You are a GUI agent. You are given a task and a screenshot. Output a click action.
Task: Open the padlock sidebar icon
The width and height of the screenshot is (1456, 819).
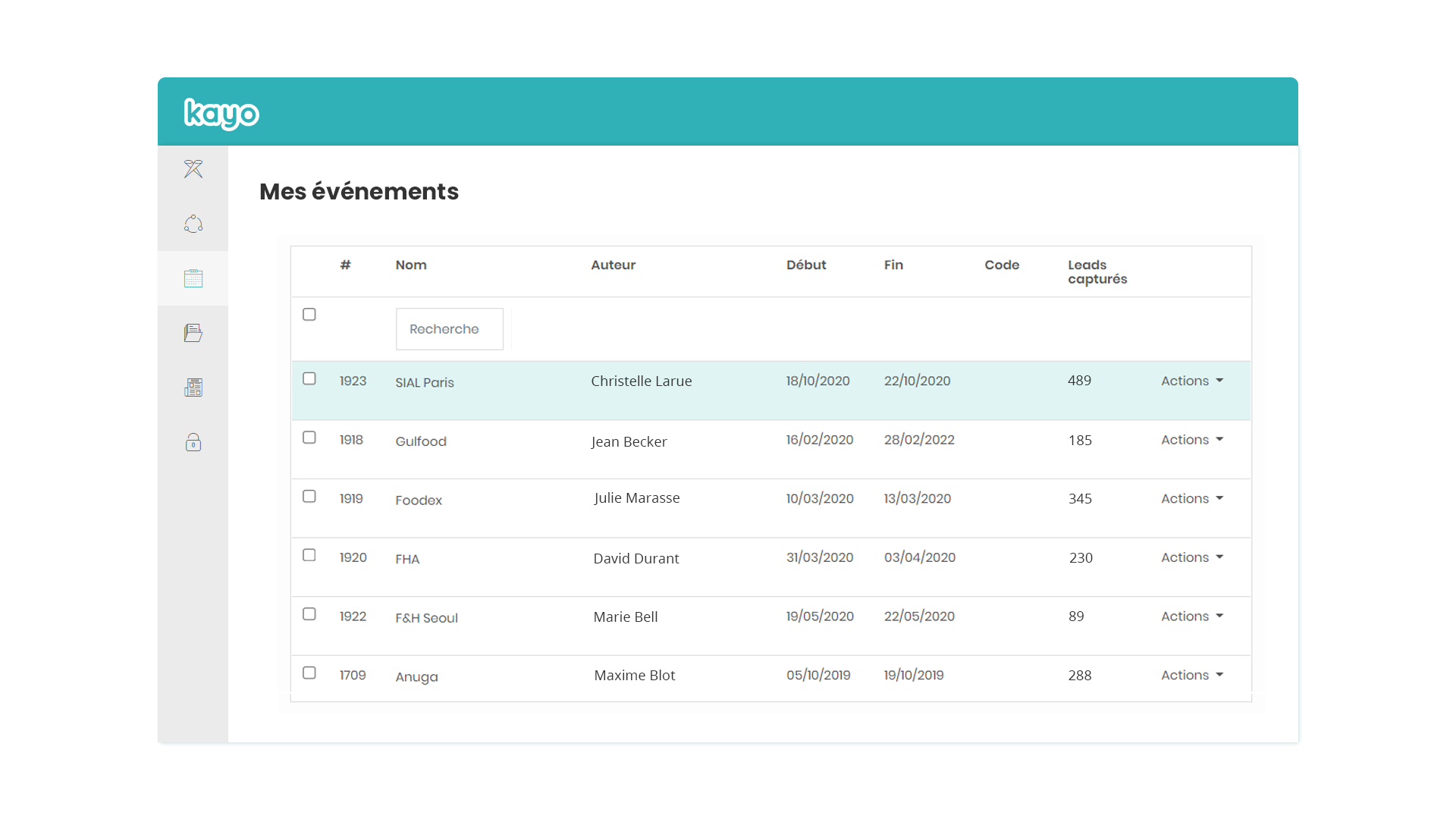(193, 442)
